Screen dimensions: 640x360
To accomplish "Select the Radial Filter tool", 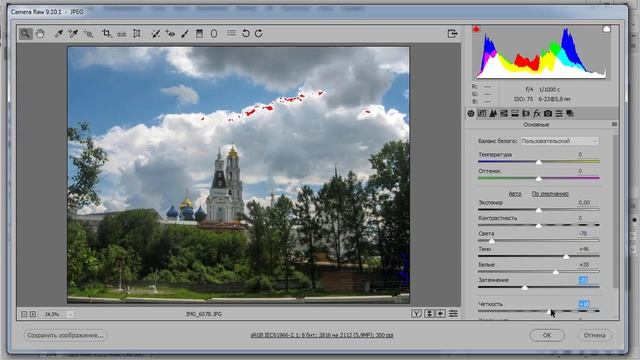I will click(x=214, y=33).
